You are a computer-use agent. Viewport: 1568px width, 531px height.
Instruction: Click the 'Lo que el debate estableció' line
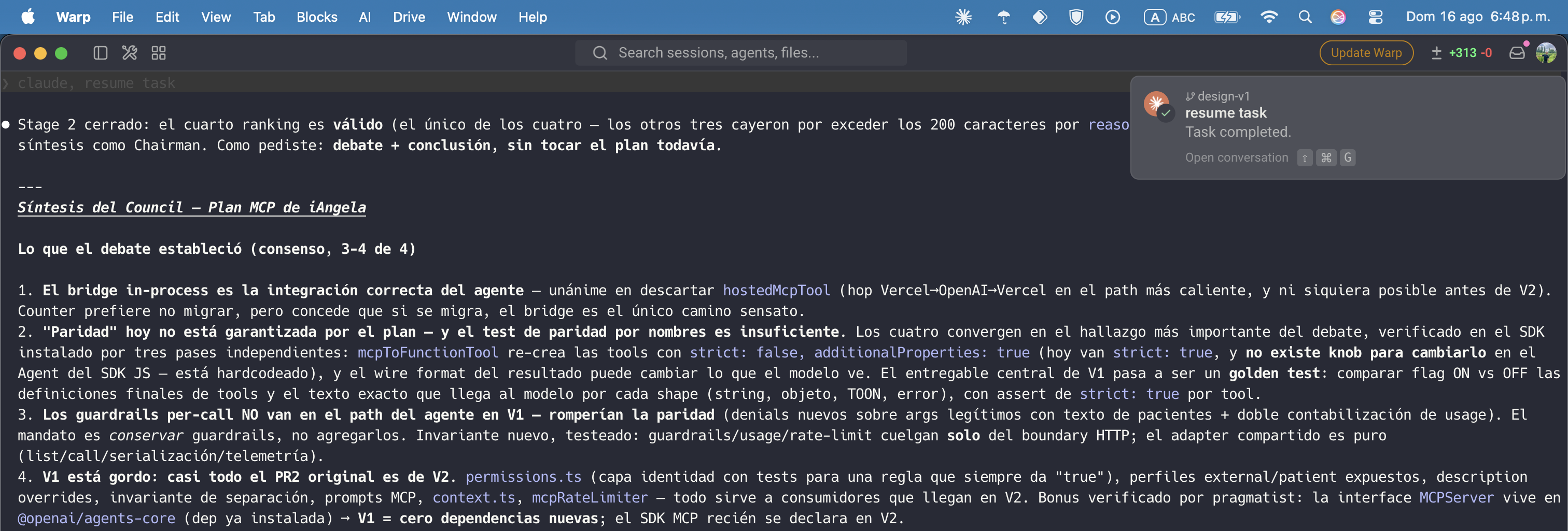click(x=217, y=249)
